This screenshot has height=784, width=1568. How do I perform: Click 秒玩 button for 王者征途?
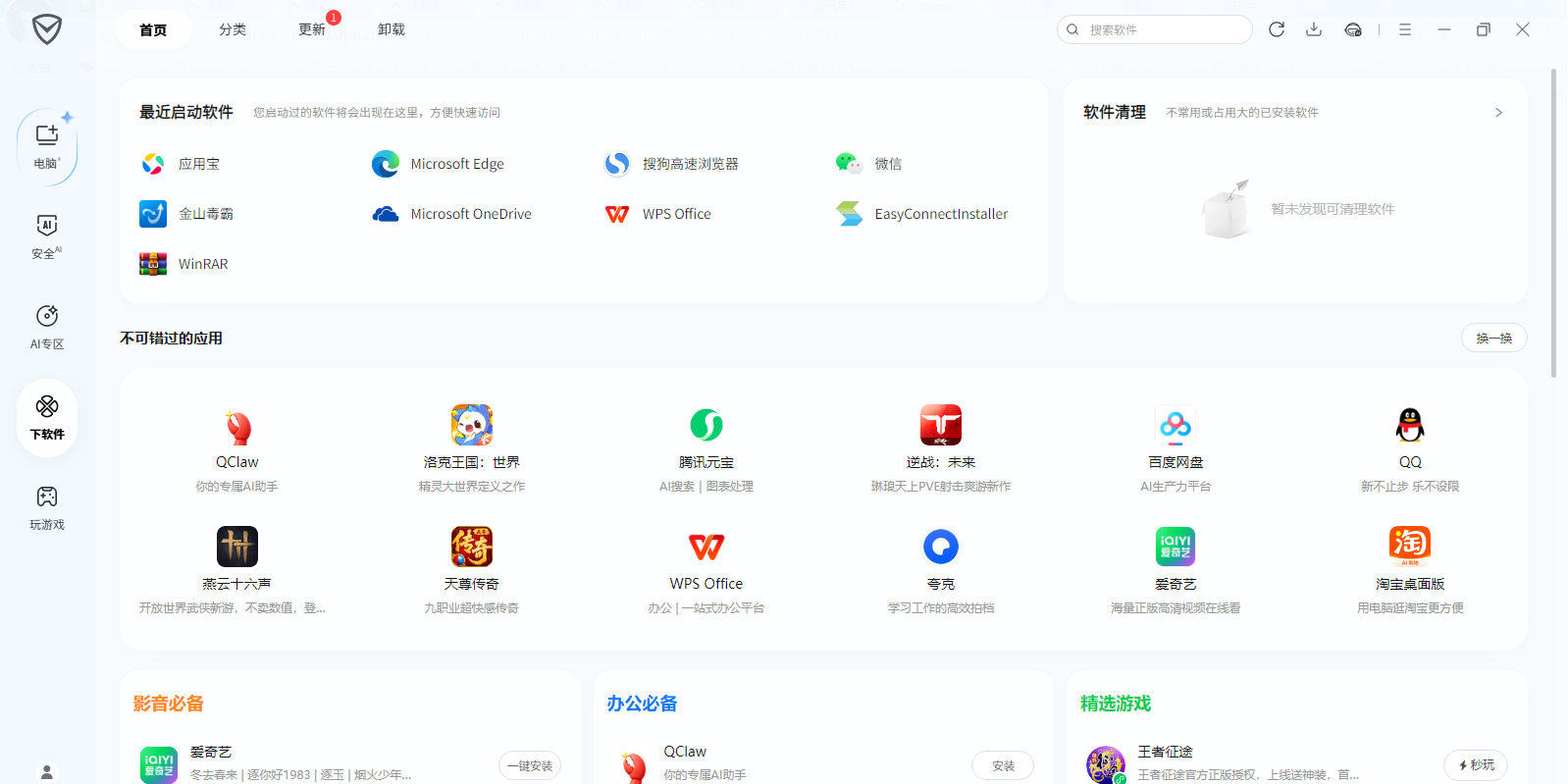1475,765
